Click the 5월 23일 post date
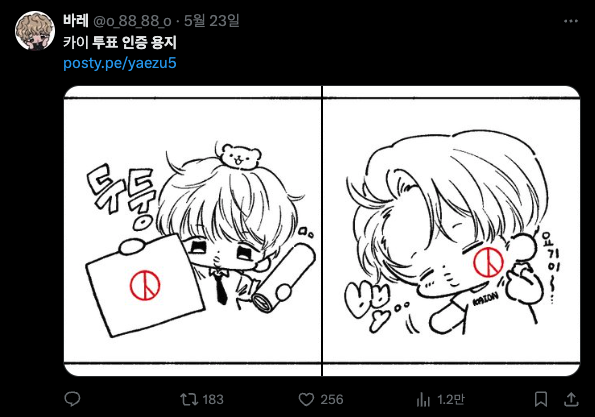Screen dimensions: 595x417 (212, 20)
